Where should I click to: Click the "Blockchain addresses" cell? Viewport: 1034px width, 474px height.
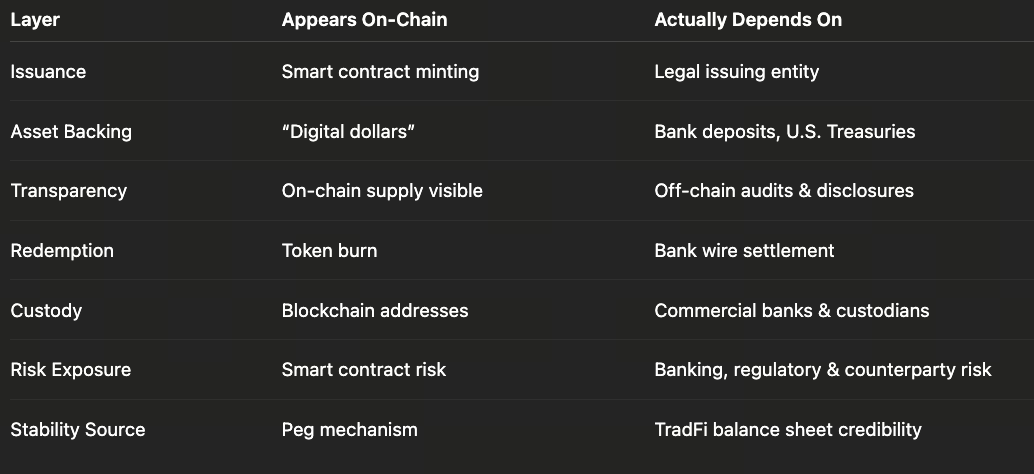tap(375, 311)
